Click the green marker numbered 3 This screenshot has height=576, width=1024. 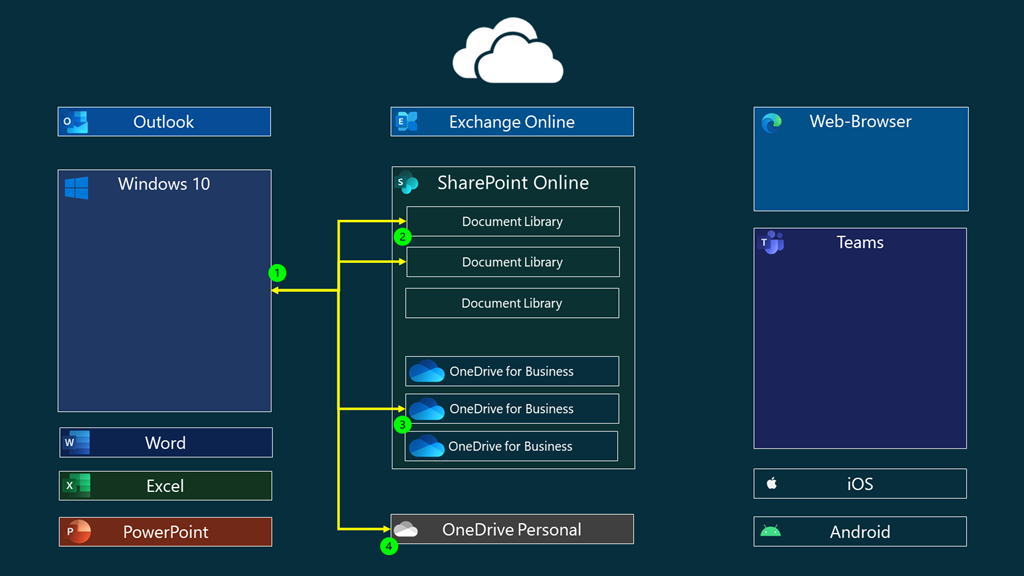(402, 424)
